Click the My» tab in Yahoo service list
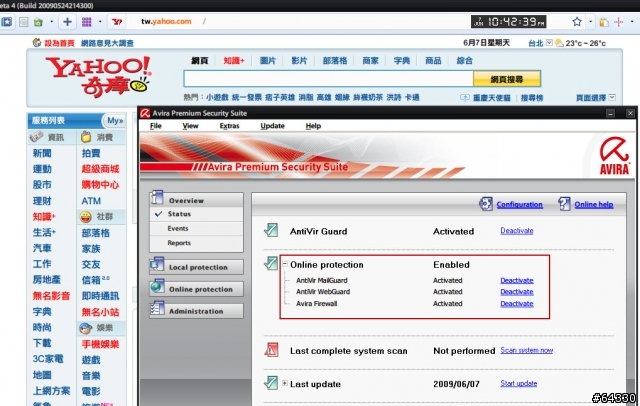This screenshot has width=640, height=406. [115, 120]
